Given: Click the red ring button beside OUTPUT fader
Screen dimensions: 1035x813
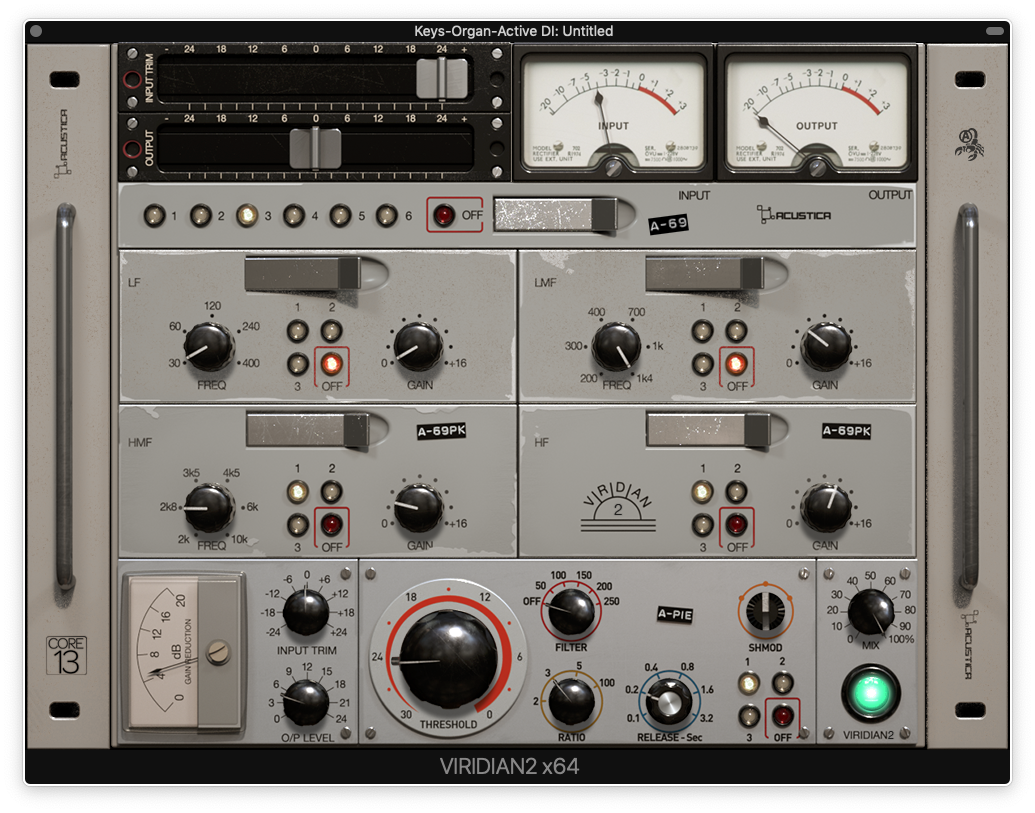Looking at the screenshot, I should [133, 149].
